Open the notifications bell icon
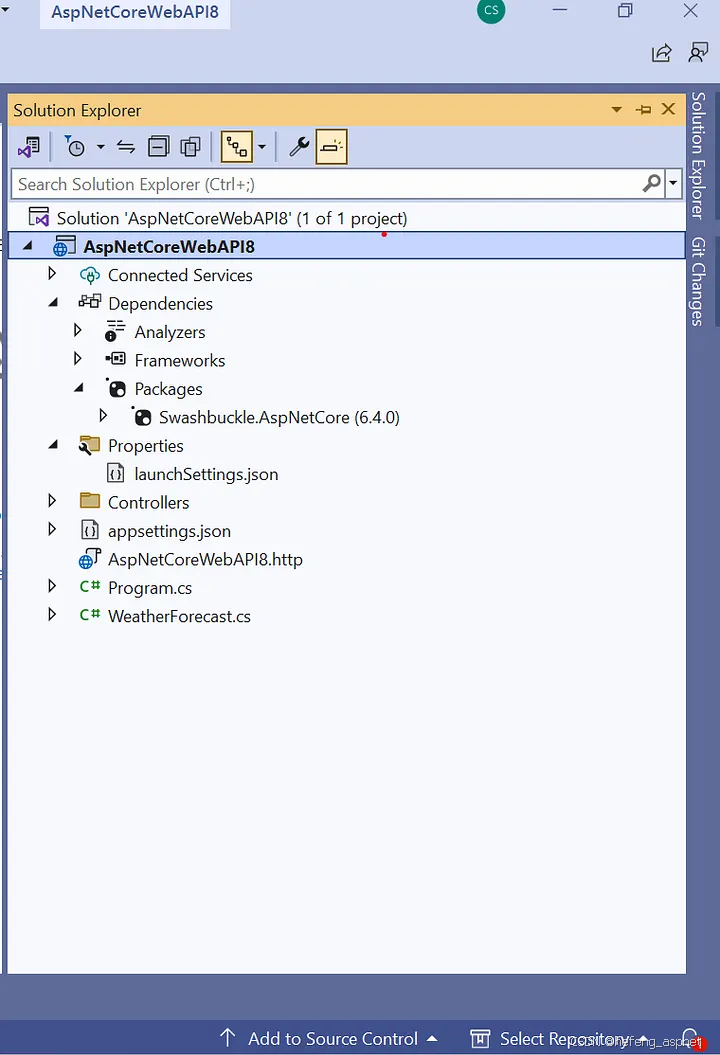 [691, 1039]
